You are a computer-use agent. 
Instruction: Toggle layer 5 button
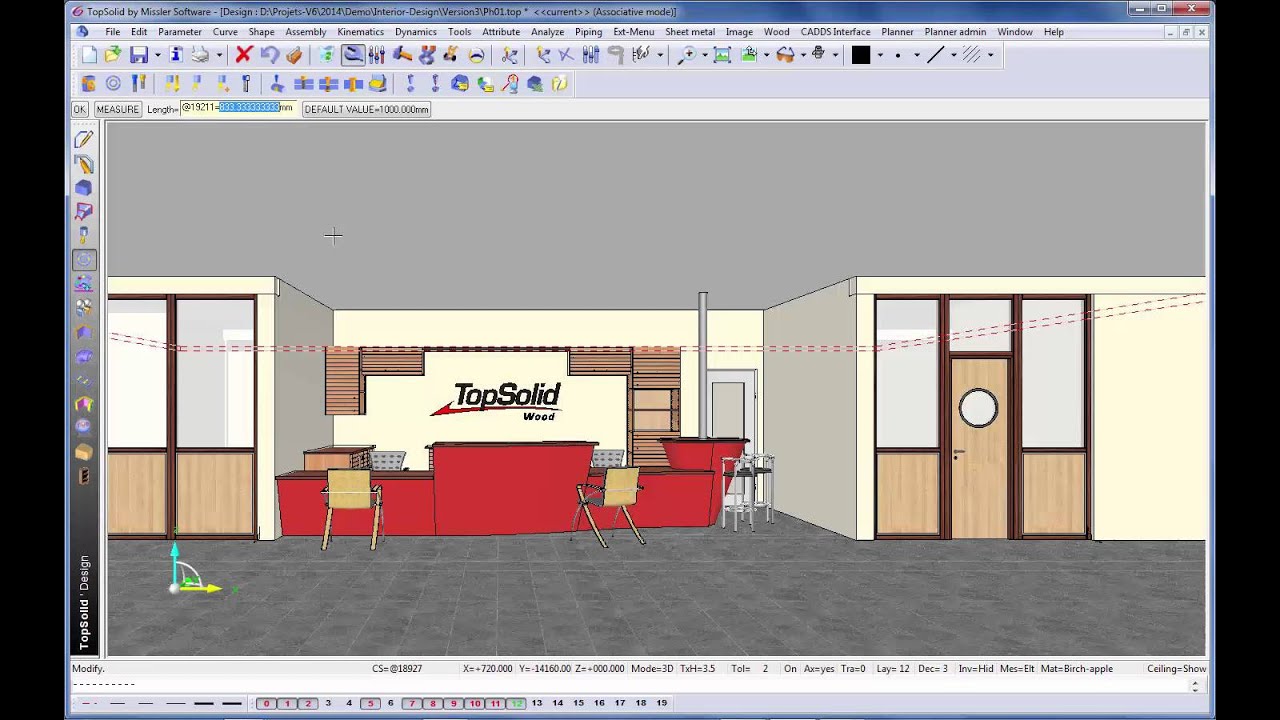[370, 704]
